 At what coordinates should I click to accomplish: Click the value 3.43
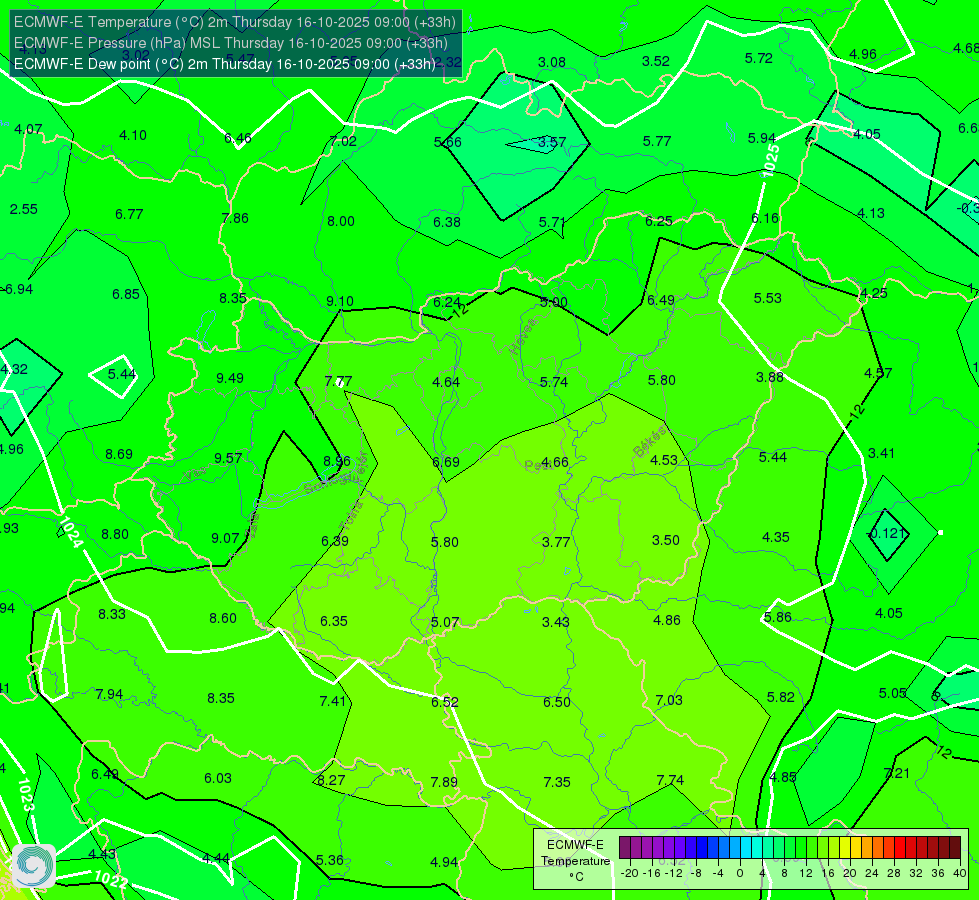[556, 622]
